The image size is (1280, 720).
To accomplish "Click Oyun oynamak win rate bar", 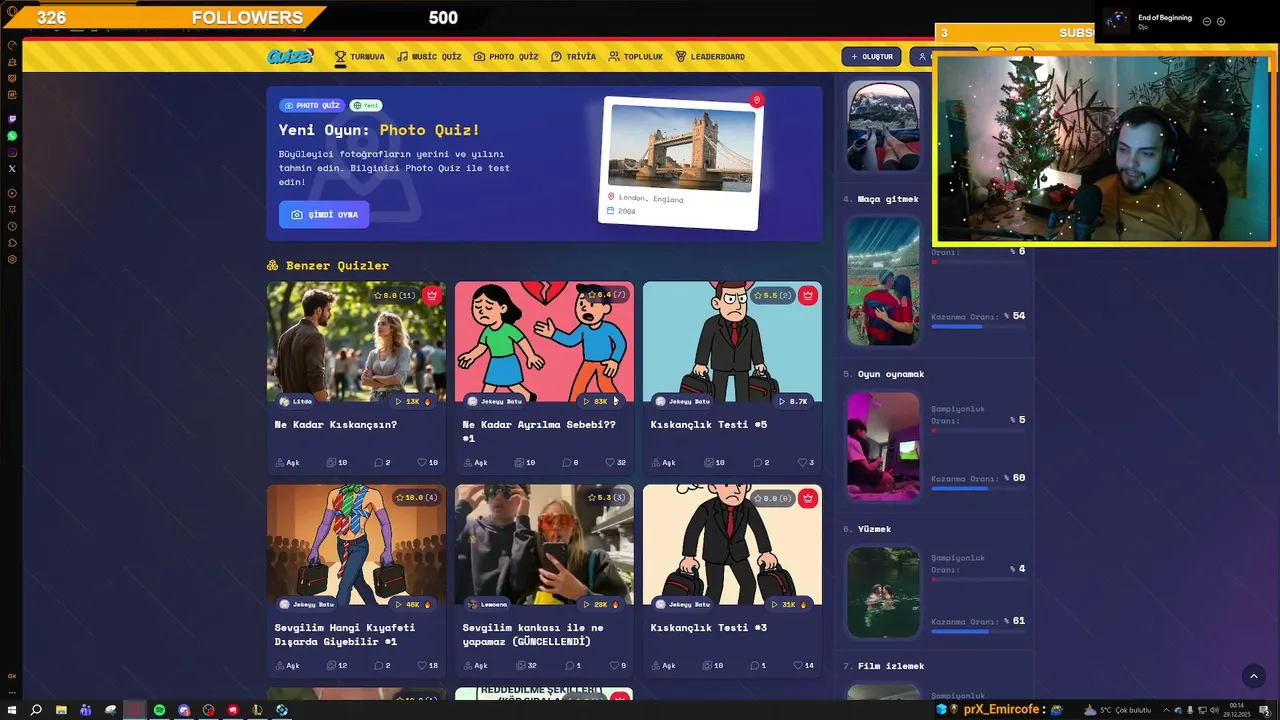I will 978,488.
